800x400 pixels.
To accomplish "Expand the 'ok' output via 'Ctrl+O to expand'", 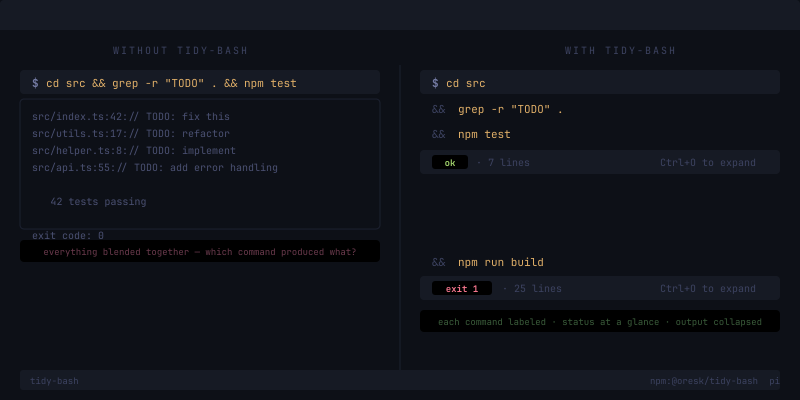I will [708, 163].
